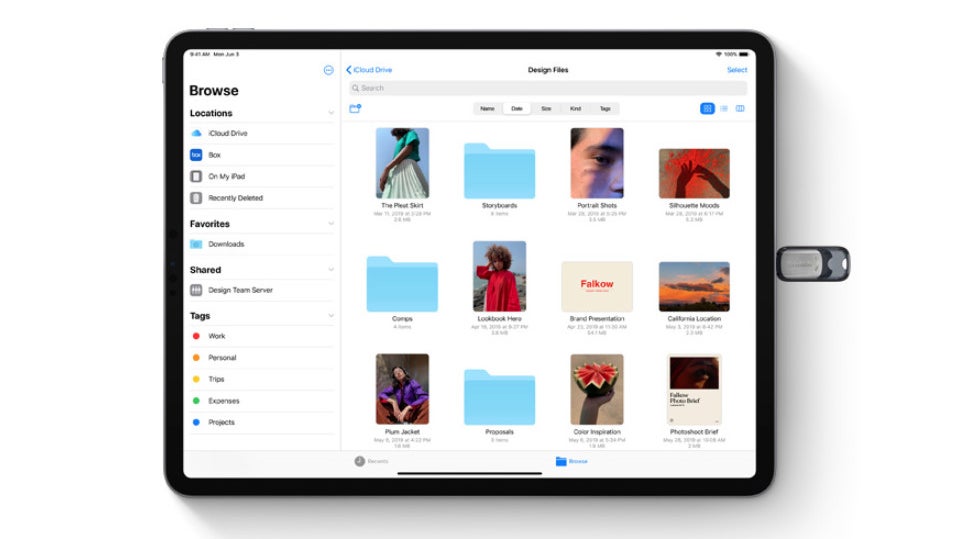Open the Photoshoot Brief document
958x539 pixels.
click(x=694, y=389)
